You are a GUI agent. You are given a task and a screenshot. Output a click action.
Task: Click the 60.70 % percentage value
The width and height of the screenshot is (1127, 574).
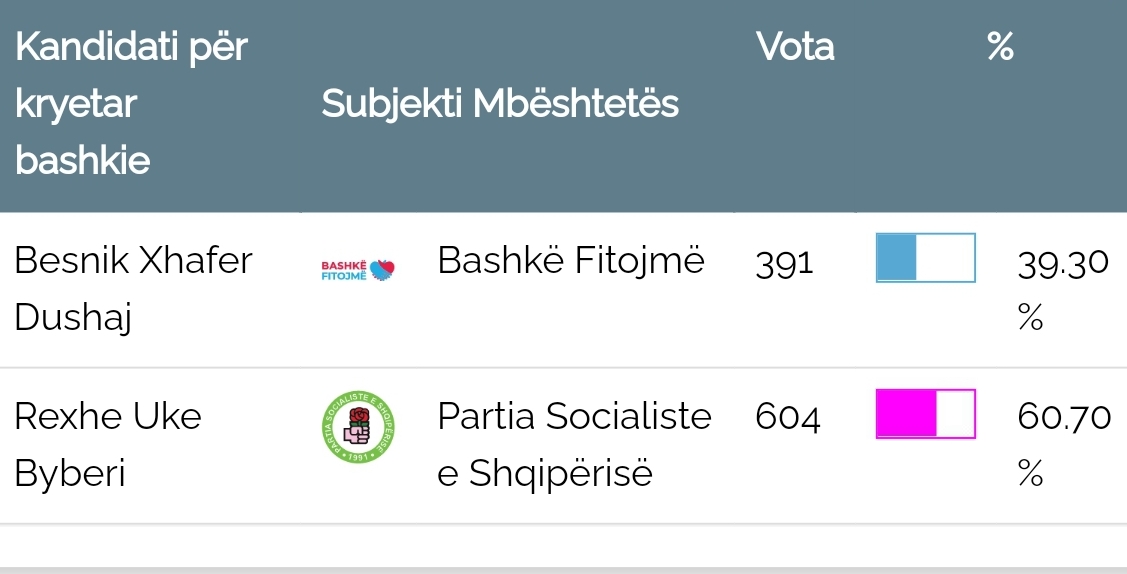coord(1063,444)
